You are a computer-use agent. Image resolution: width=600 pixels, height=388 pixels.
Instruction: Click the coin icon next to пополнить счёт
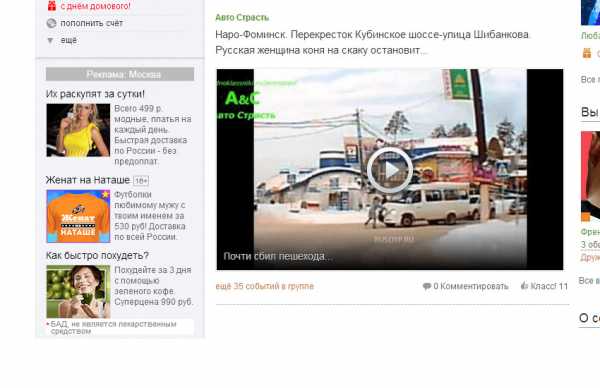[51, 23]
